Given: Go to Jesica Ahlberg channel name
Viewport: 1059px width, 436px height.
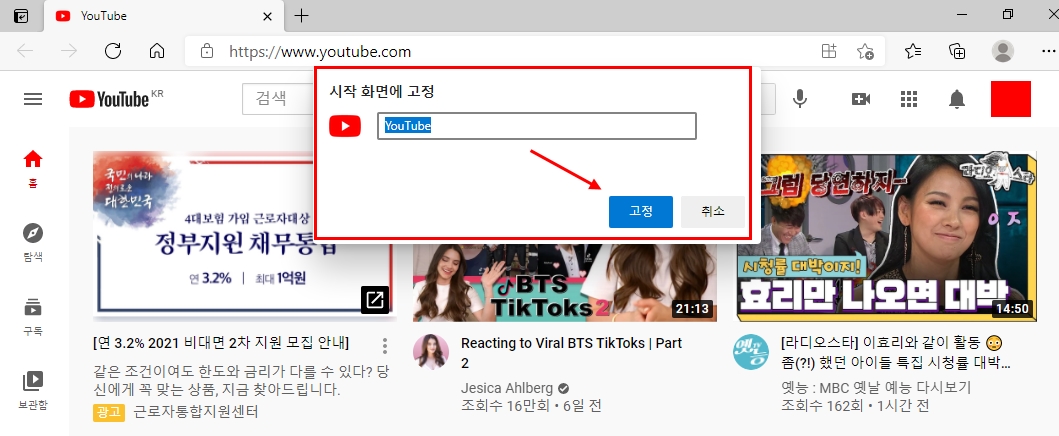Looking at the screenshot, I should point(507,388).
